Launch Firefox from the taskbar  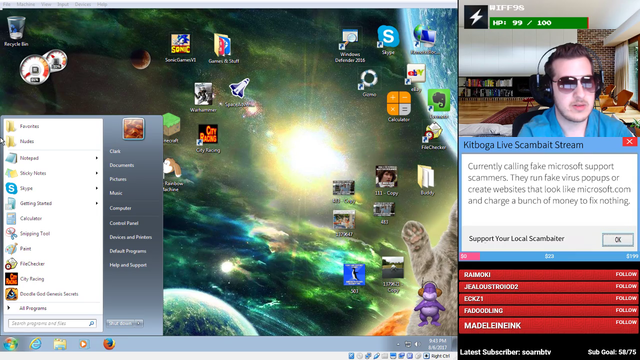click(109, 344)
